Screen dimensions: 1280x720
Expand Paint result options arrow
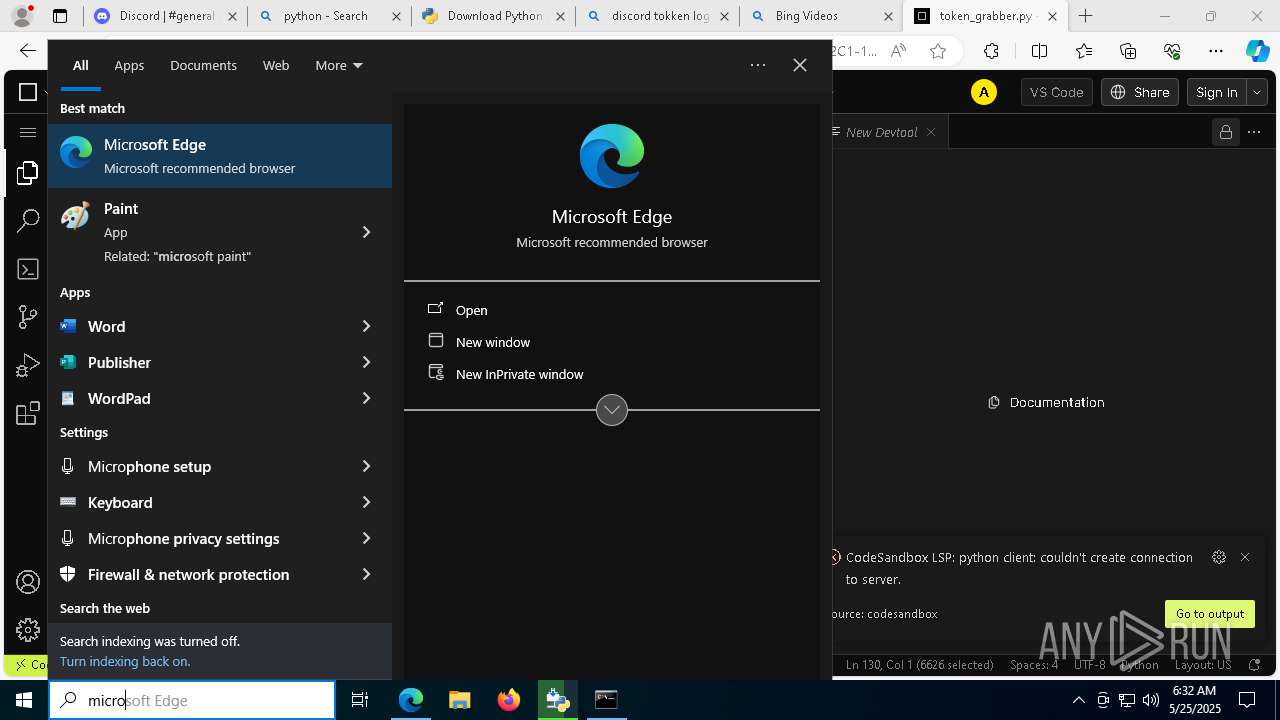(366, 232)
